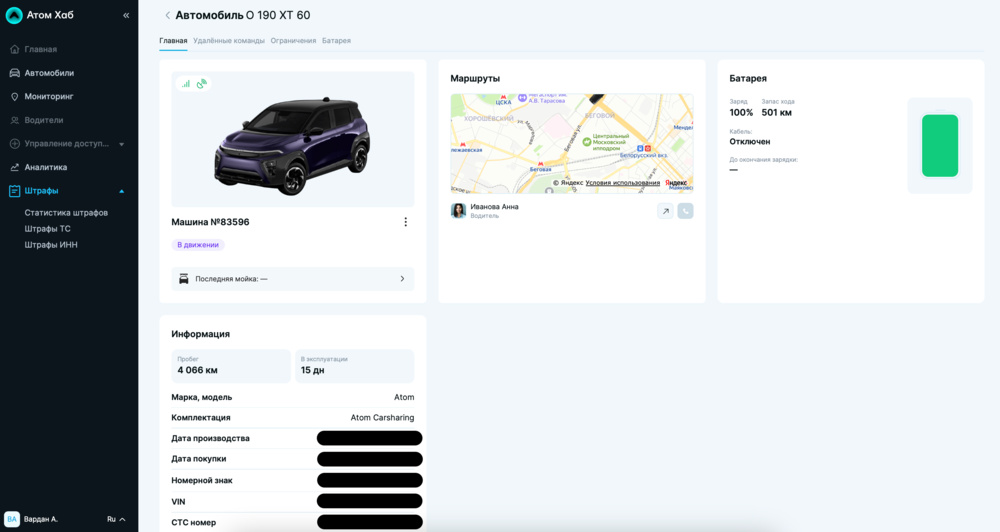Screen dimensions: 1000x532
Task: Open three-dot menu for Машина №83596
Action: coord(405,222)
